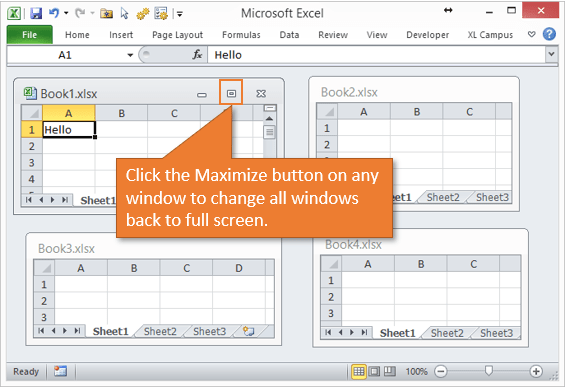Open the Undo history dropdown arrow
Viewport: 565px width, 387px height.
click(66, 13)
